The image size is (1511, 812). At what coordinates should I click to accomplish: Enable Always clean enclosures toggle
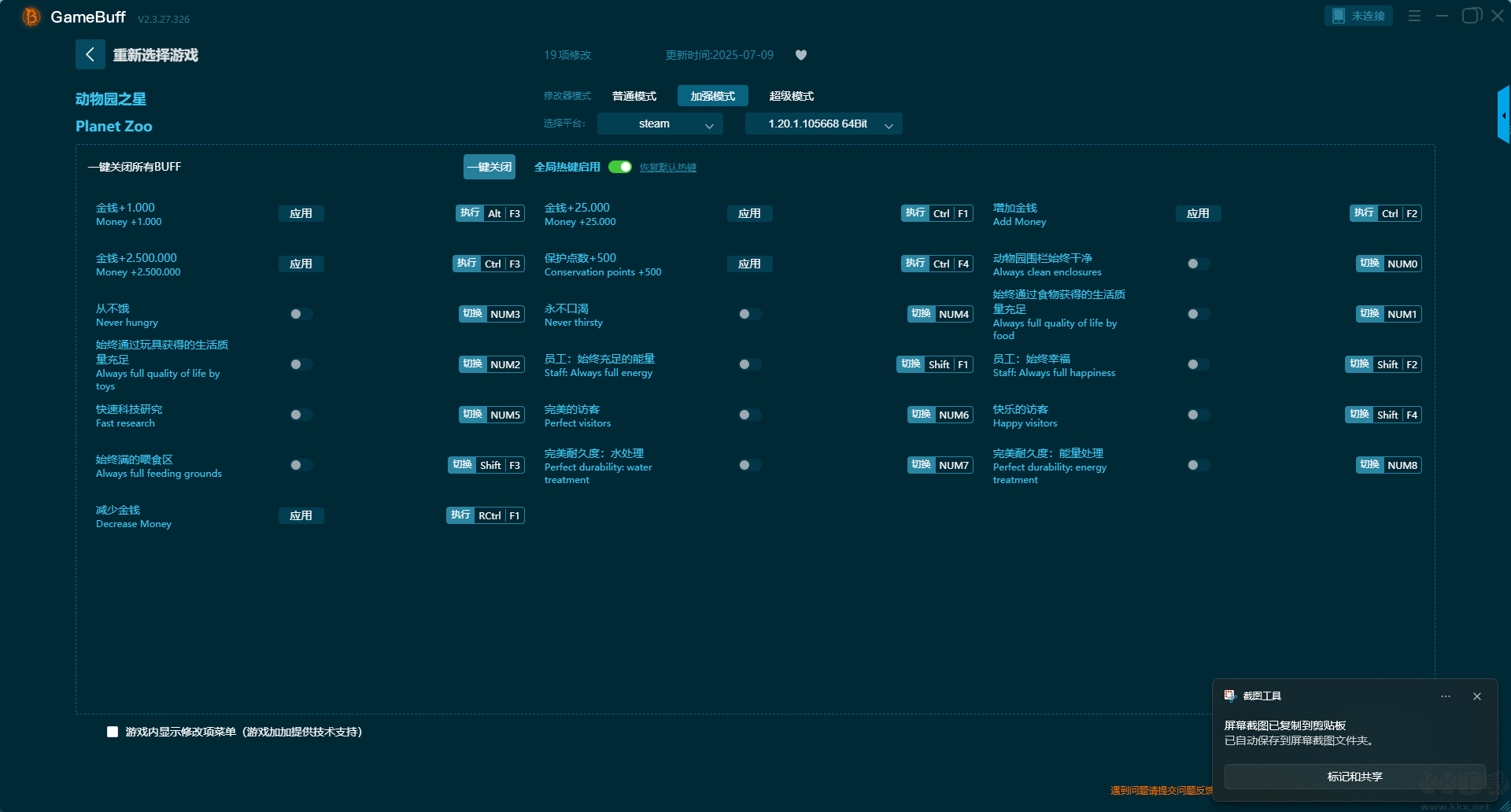1198,264
